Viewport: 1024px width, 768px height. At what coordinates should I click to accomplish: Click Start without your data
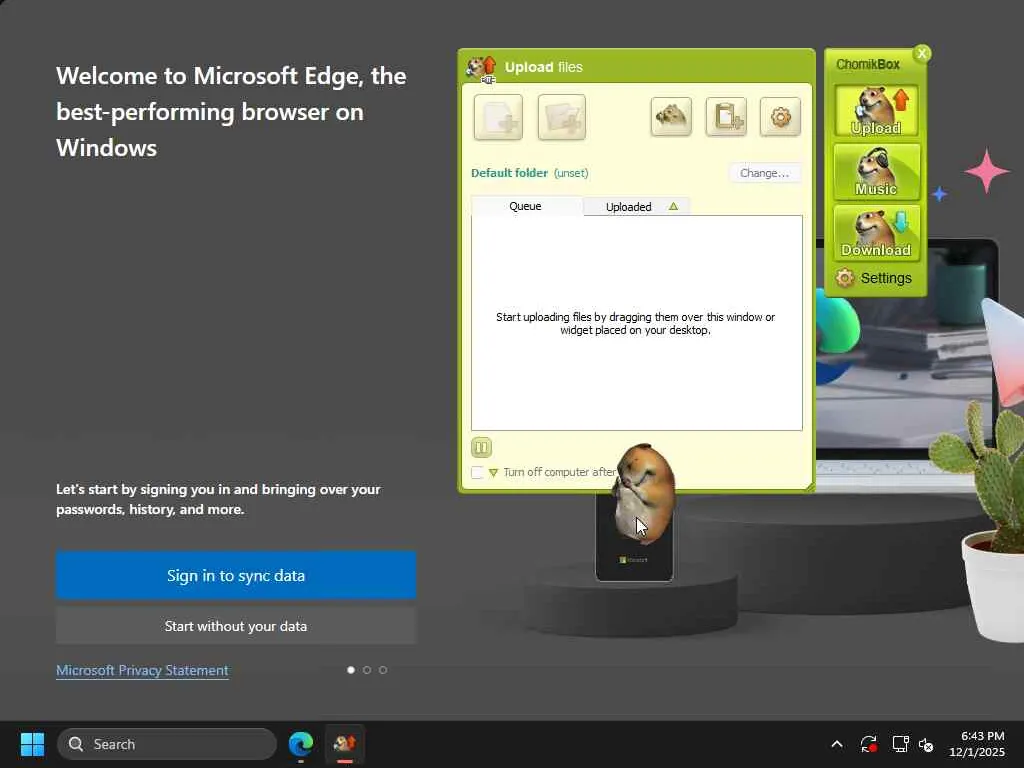[236, 626]
